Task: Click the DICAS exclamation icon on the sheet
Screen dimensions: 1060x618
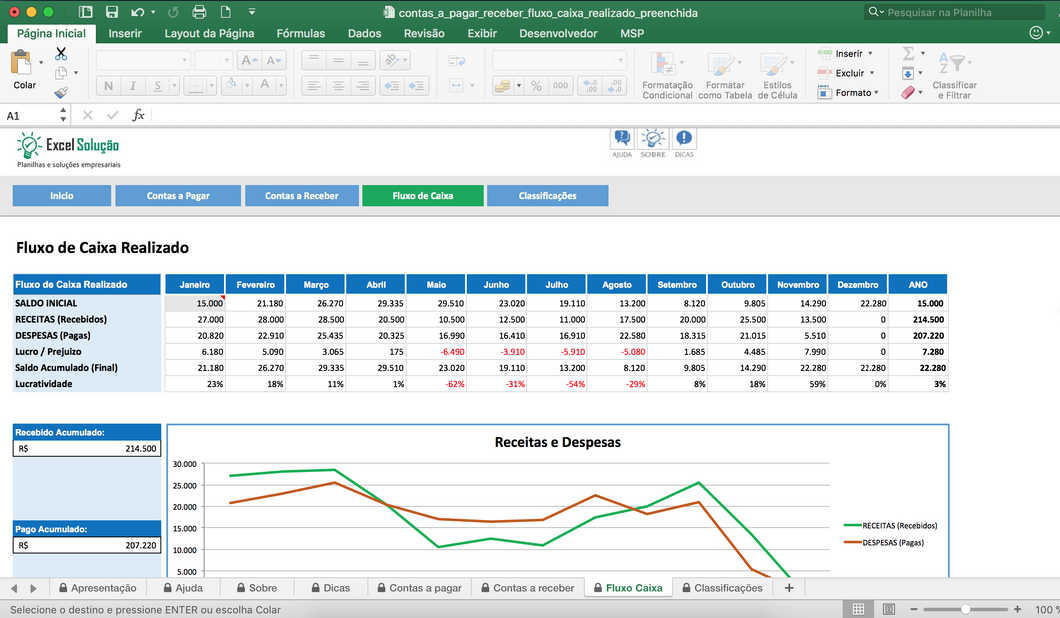Action: click(x=684, y=139)
